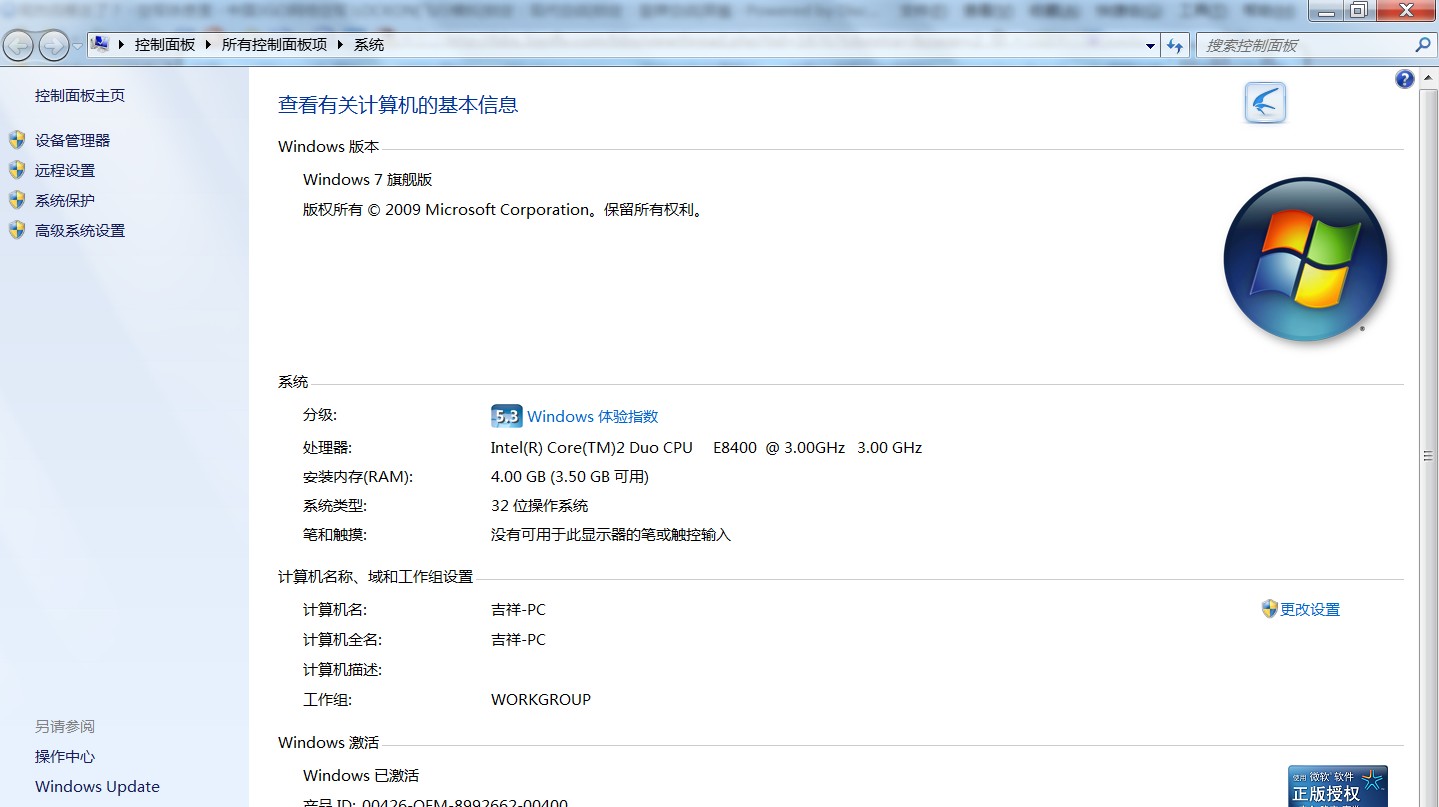Click the vertical scrollbar thumb
This screenshot has height=807, width=1439.
[1428, 456]
